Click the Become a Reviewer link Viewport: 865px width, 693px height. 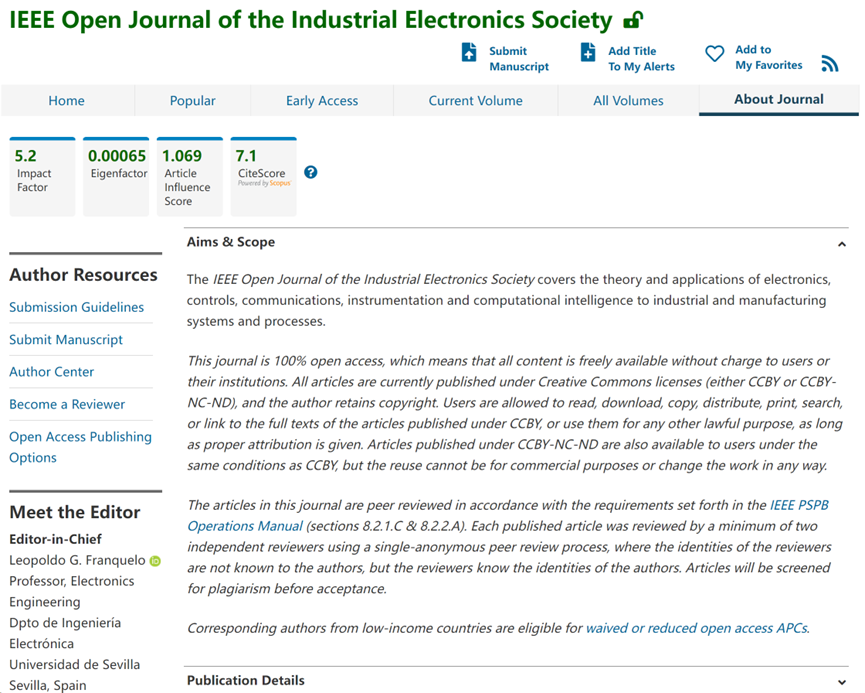pos(67,404)
